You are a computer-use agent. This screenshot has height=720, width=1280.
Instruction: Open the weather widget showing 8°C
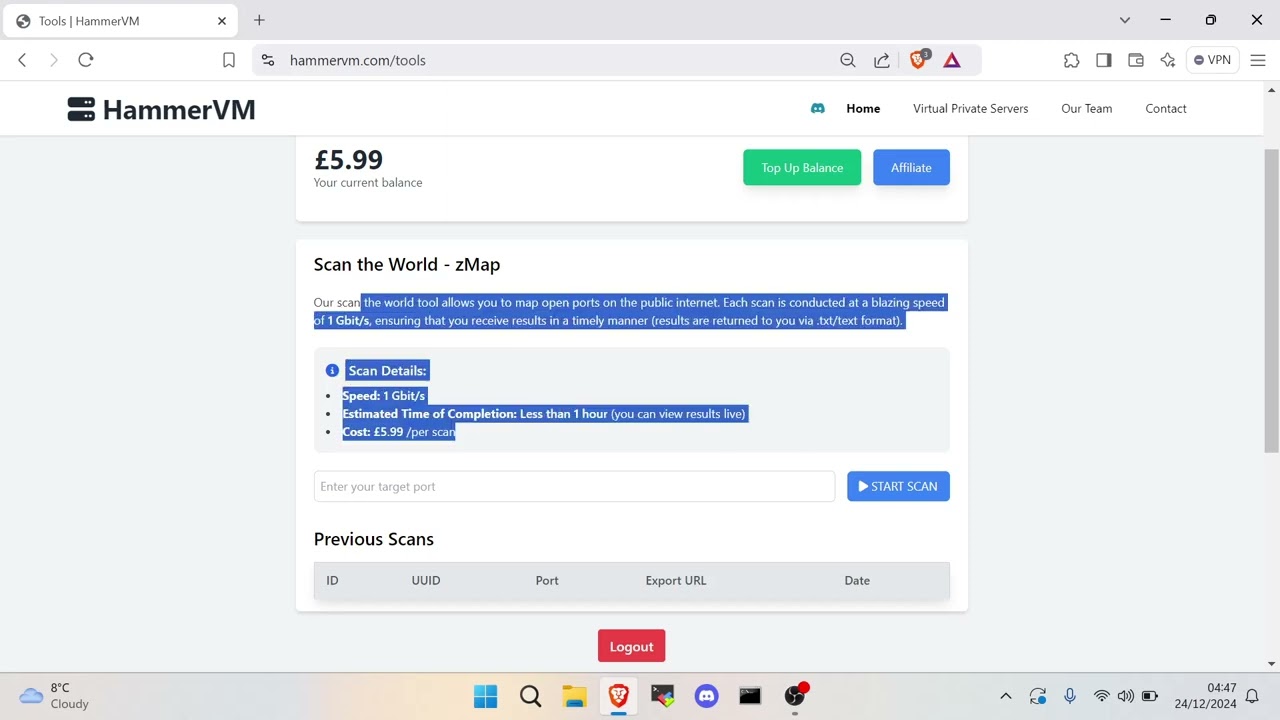(55, 696)
